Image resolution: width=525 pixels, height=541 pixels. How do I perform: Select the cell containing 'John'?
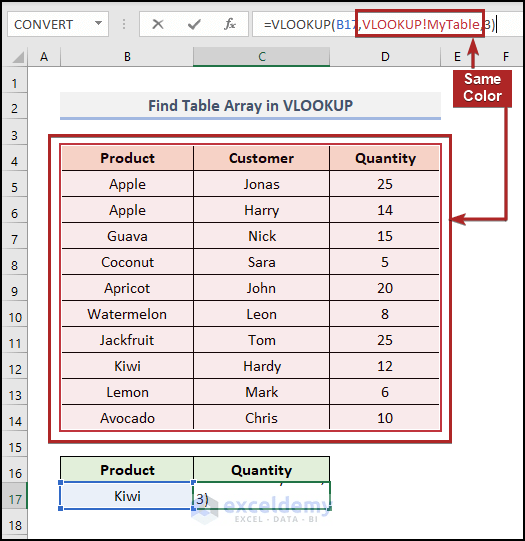(x=261, y=288)
